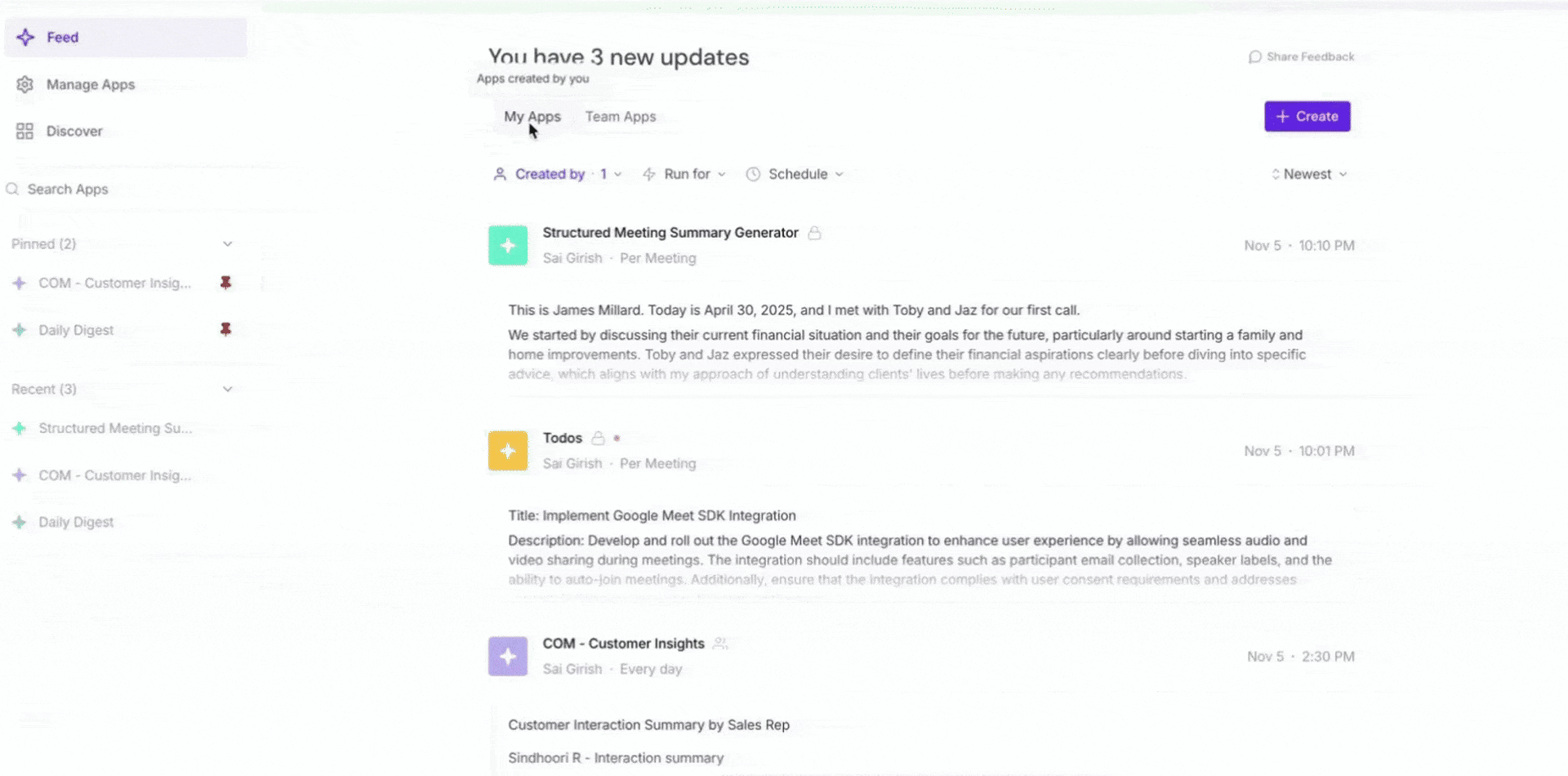The image size is (1568, 776).
Task: Click the Feed sparkle icon
Action: (x=25, y=38)
